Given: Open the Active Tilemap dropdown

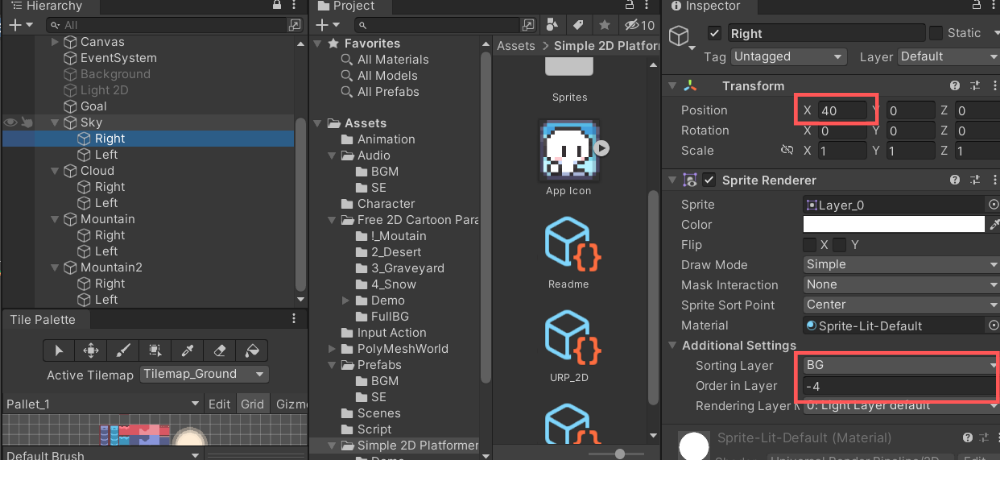Looking at the screenshot, I should [204, 374].
